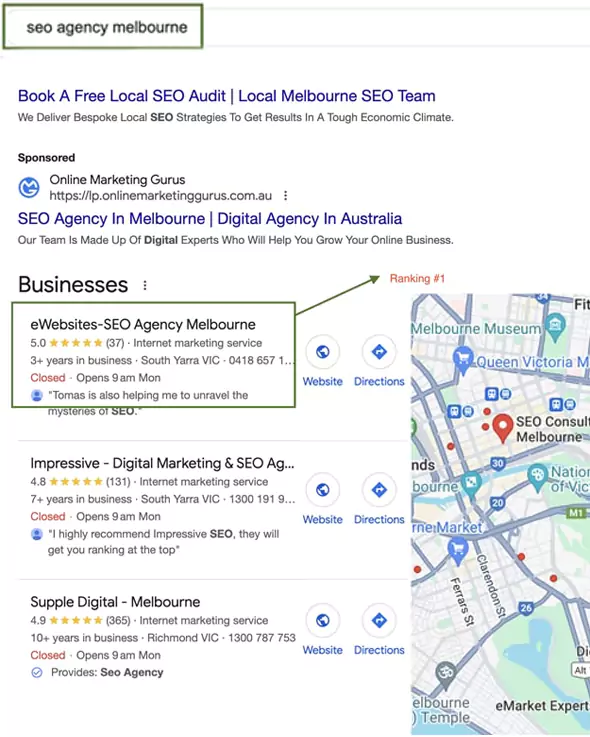Click the 'Website' label in Supple Digital row
This screenshot has width=590, height=737.
click(x=323, y=650)
